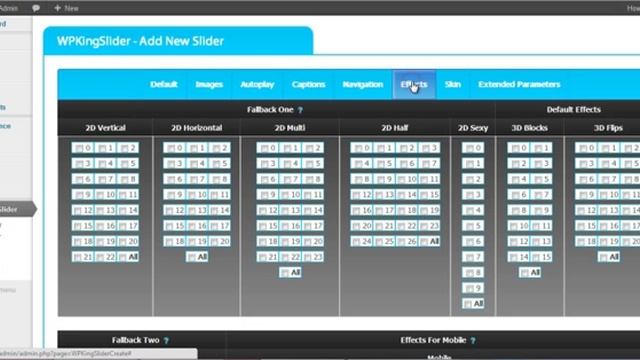
Task: Open the Skin tab
Action: coord(452,84)
